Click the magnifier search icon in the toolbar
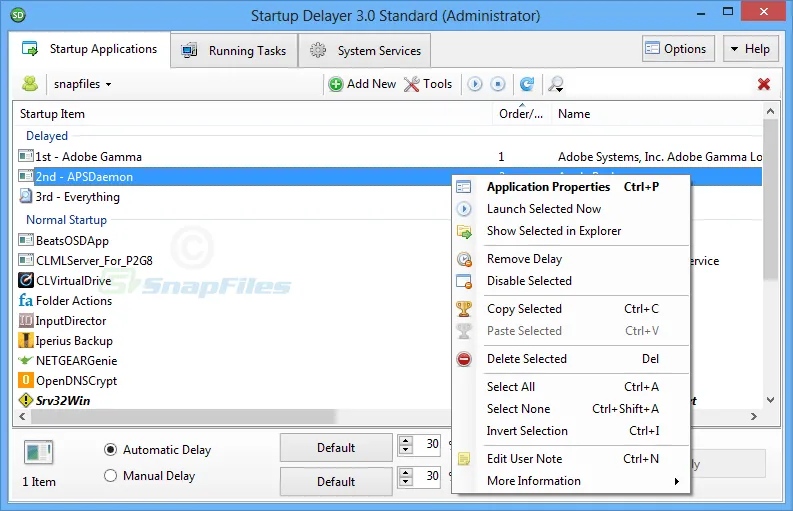Screen dimensions: 793x511 555,84
